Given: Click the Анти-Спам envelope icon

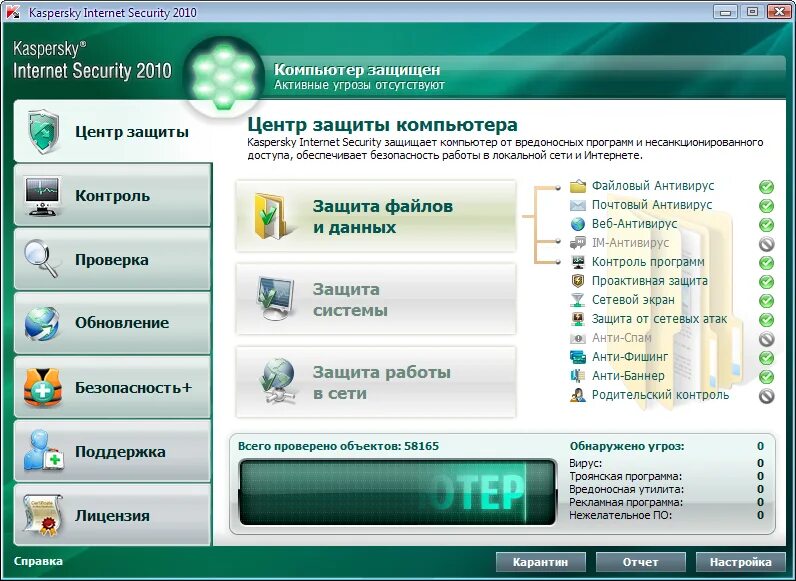Looking at the screenshot, I should pyautogui.click(x=578, y=338).
